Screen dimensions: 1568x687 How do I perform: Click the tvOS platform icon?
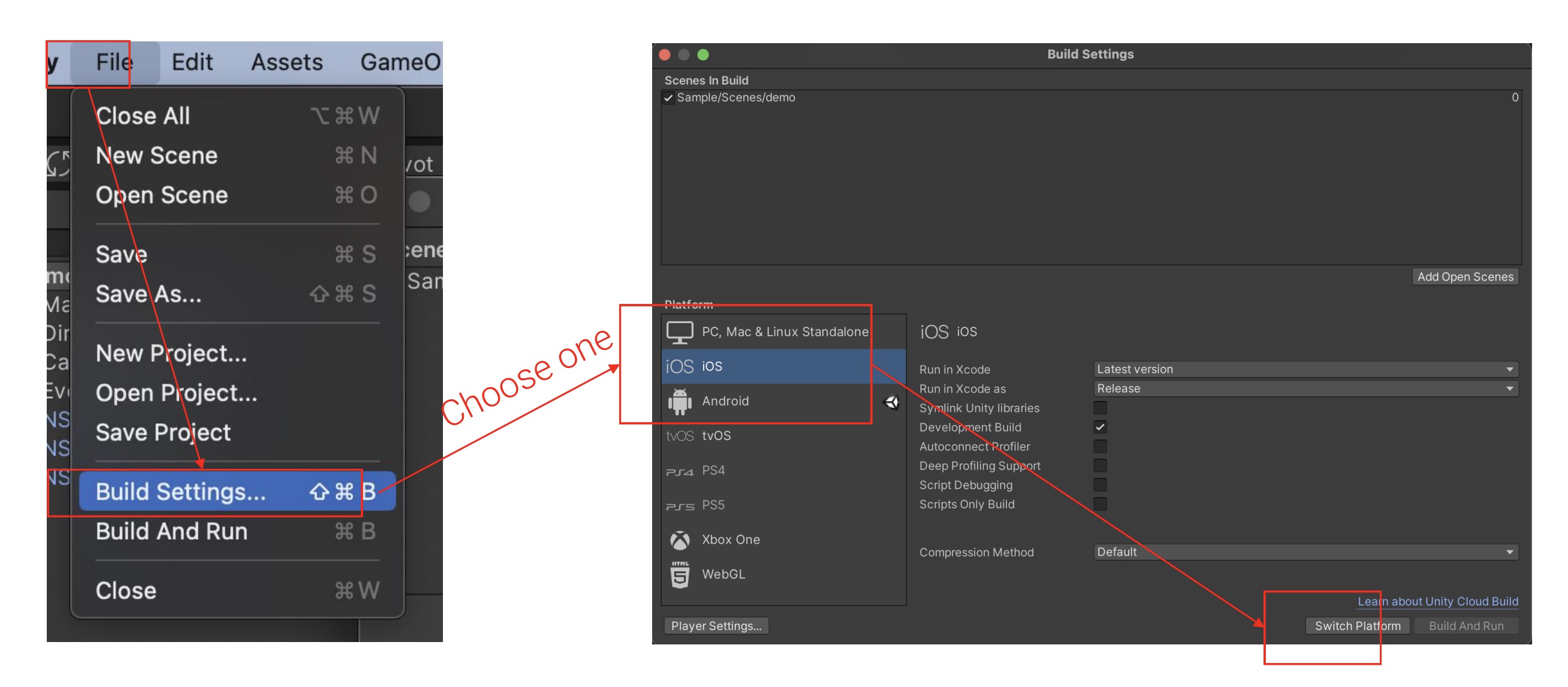(x=679, y=435)
